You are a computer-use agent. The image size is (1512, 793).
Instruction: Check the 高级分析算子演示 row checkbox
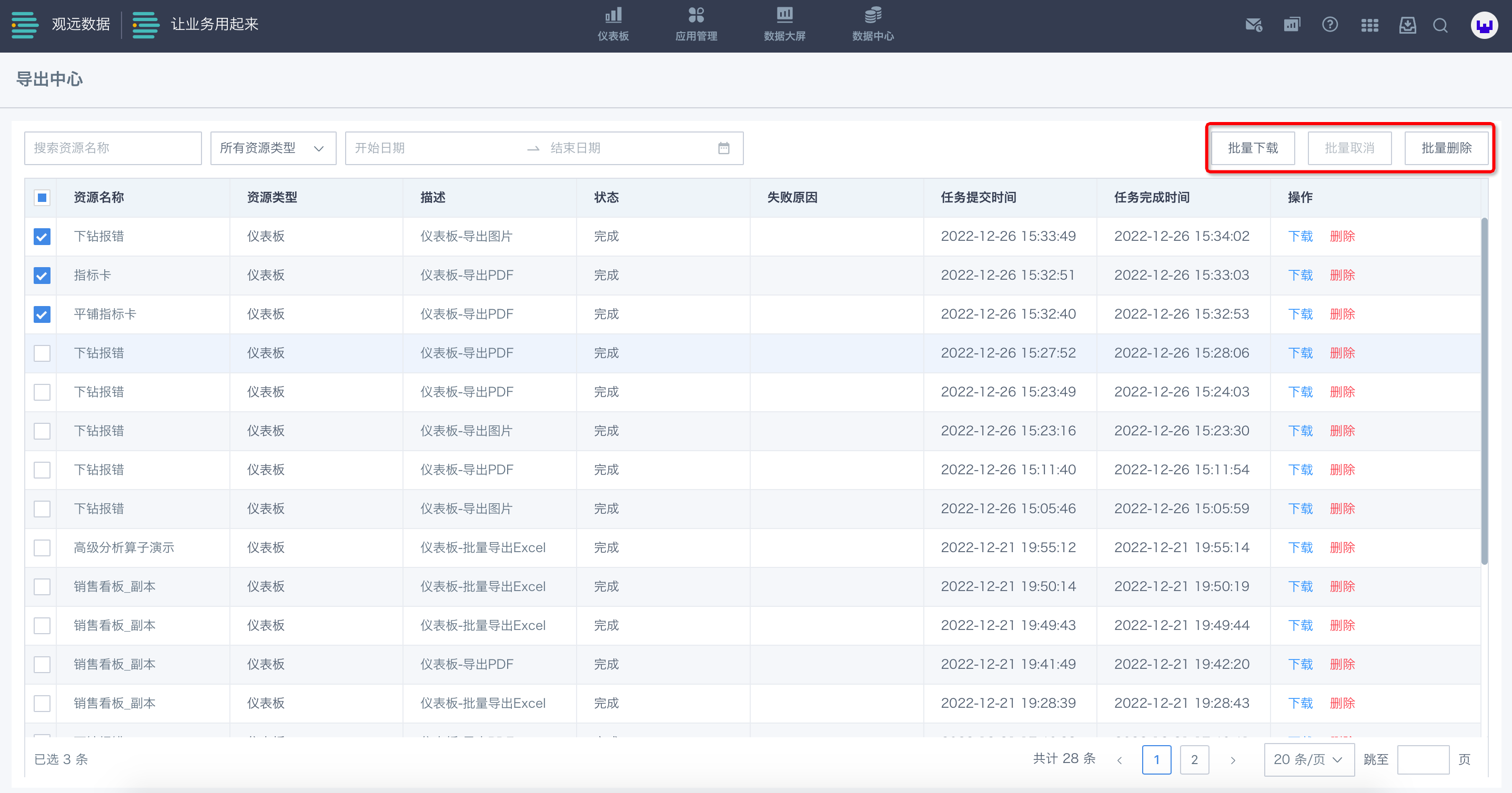(42, 548)
